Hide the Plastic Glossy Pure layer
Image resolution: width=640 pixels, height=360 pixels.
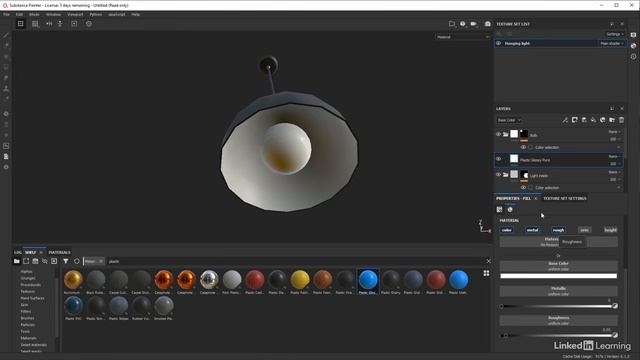tap(498, 159)
